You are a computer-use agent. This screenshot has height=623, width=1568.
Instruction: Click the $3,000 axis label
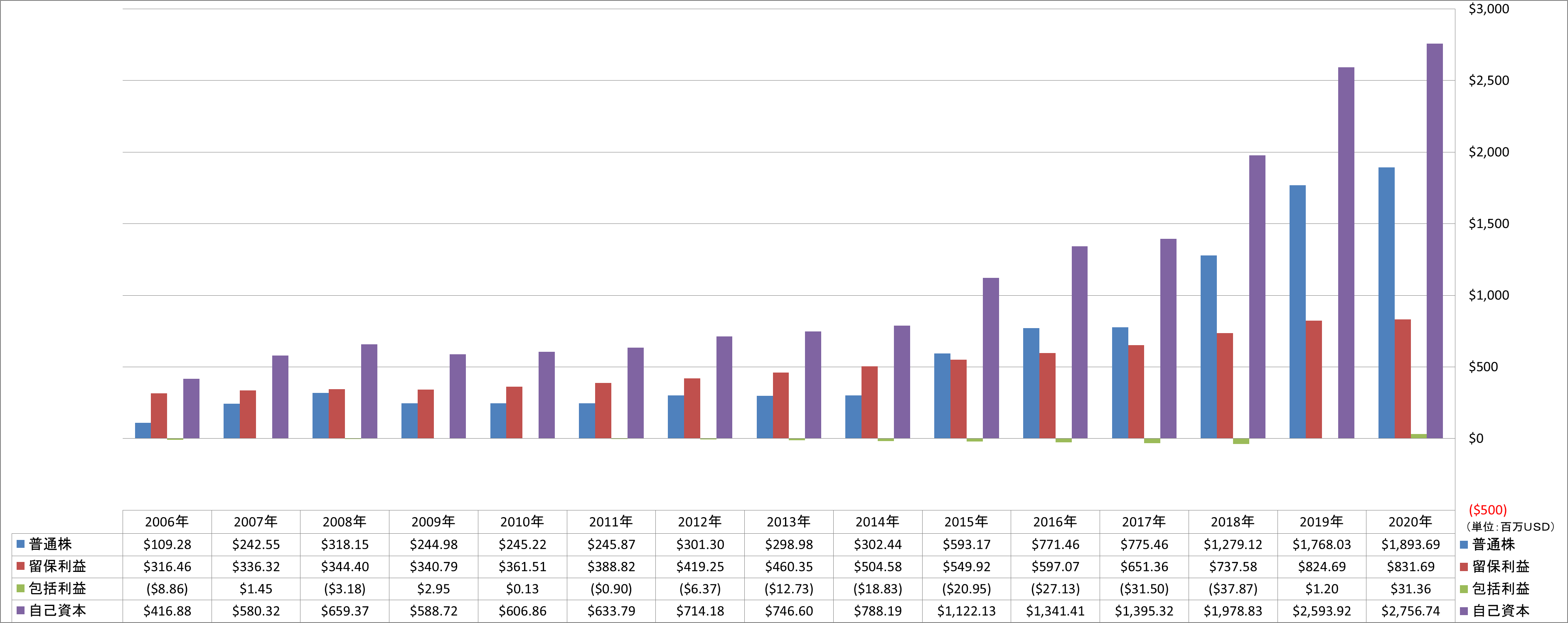point(1488,9)
